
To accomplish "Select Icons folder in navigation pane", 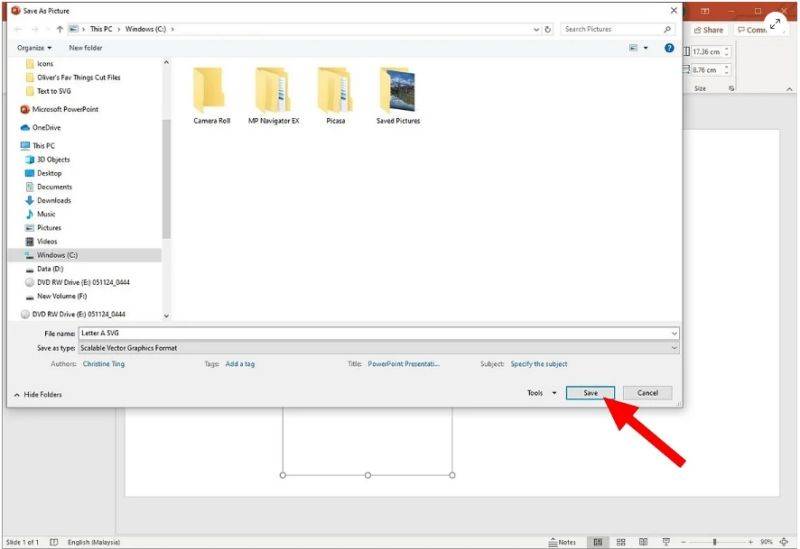I will pos(45,64).
